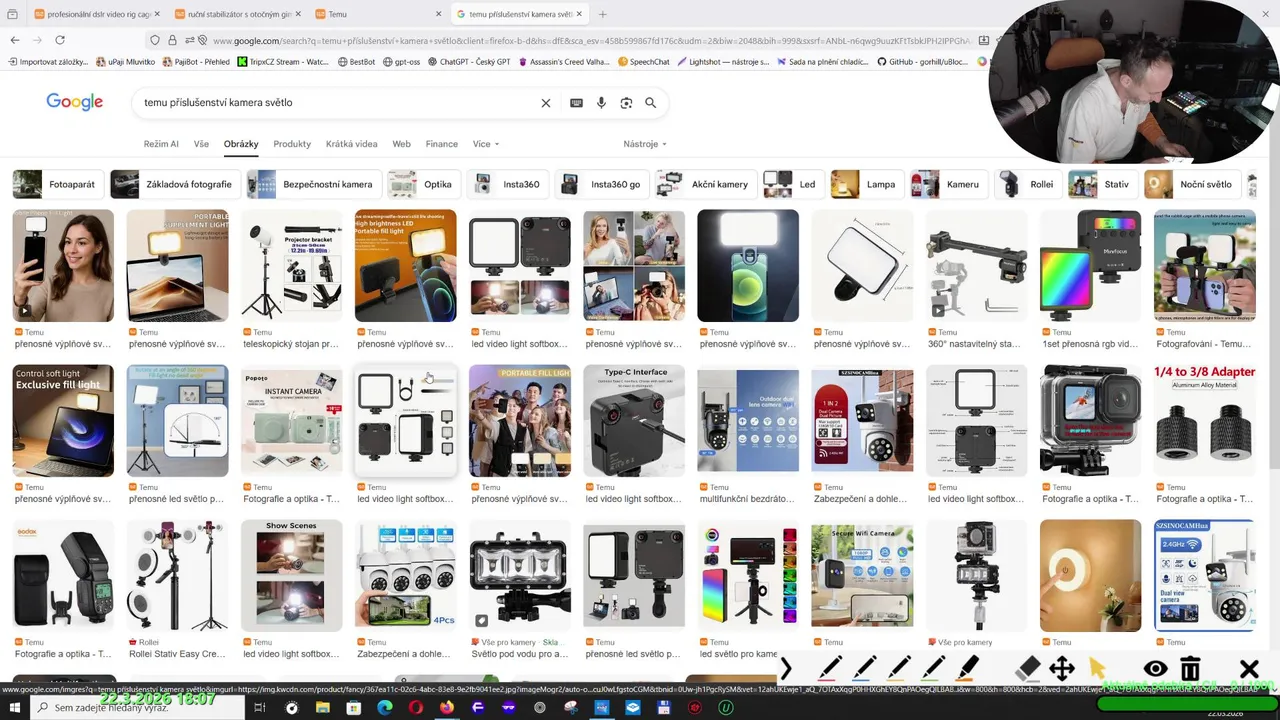Open the Finance tab
Screen dimensions: 1280x720
click(441, 144)
